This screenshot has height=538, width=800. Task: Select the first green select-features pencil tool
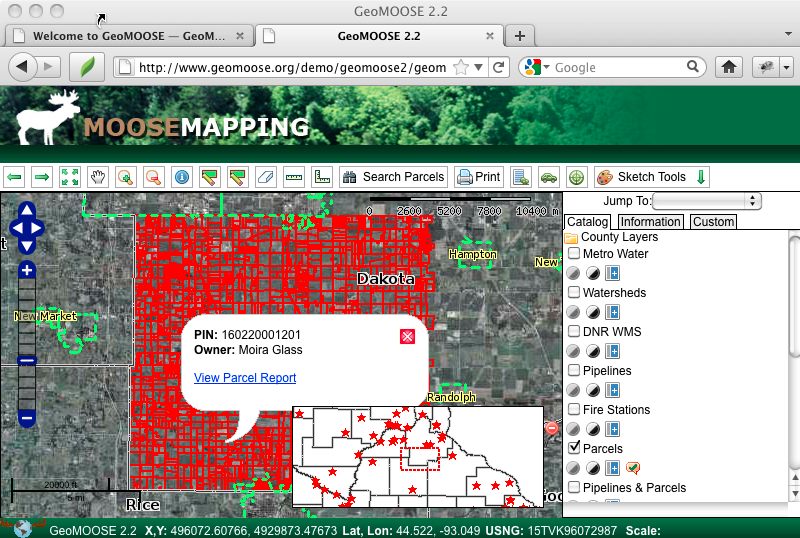click(210, 177)
